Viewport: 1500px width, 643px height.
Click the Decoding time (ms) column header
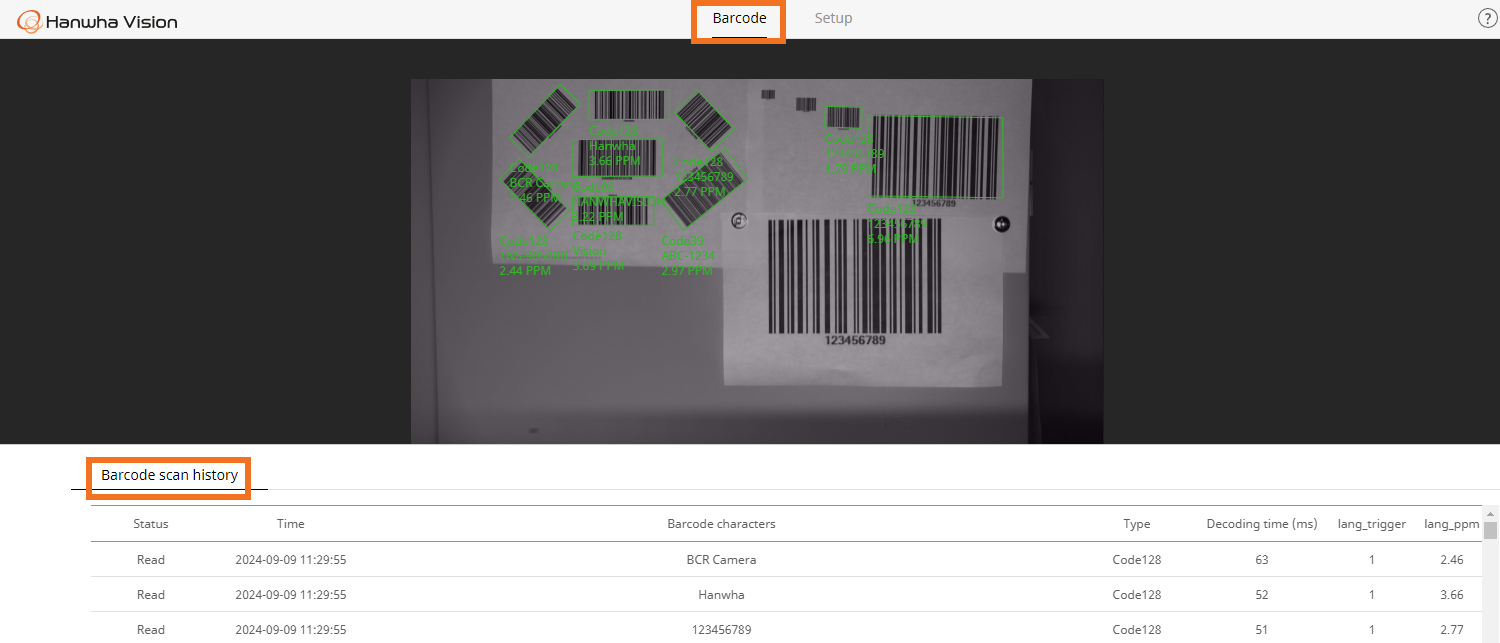(x=1262, y=524)
